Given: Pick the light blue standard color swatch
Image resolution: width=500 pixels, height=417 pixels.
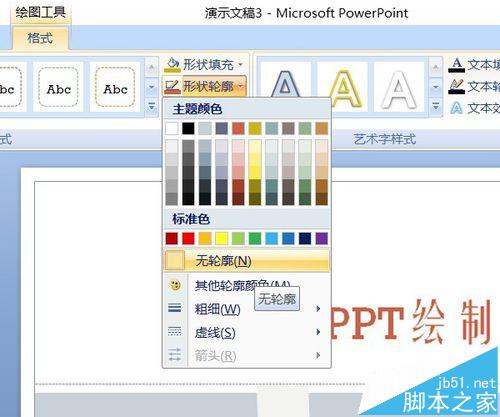Looking at the screenshot, I should point(272,239).
